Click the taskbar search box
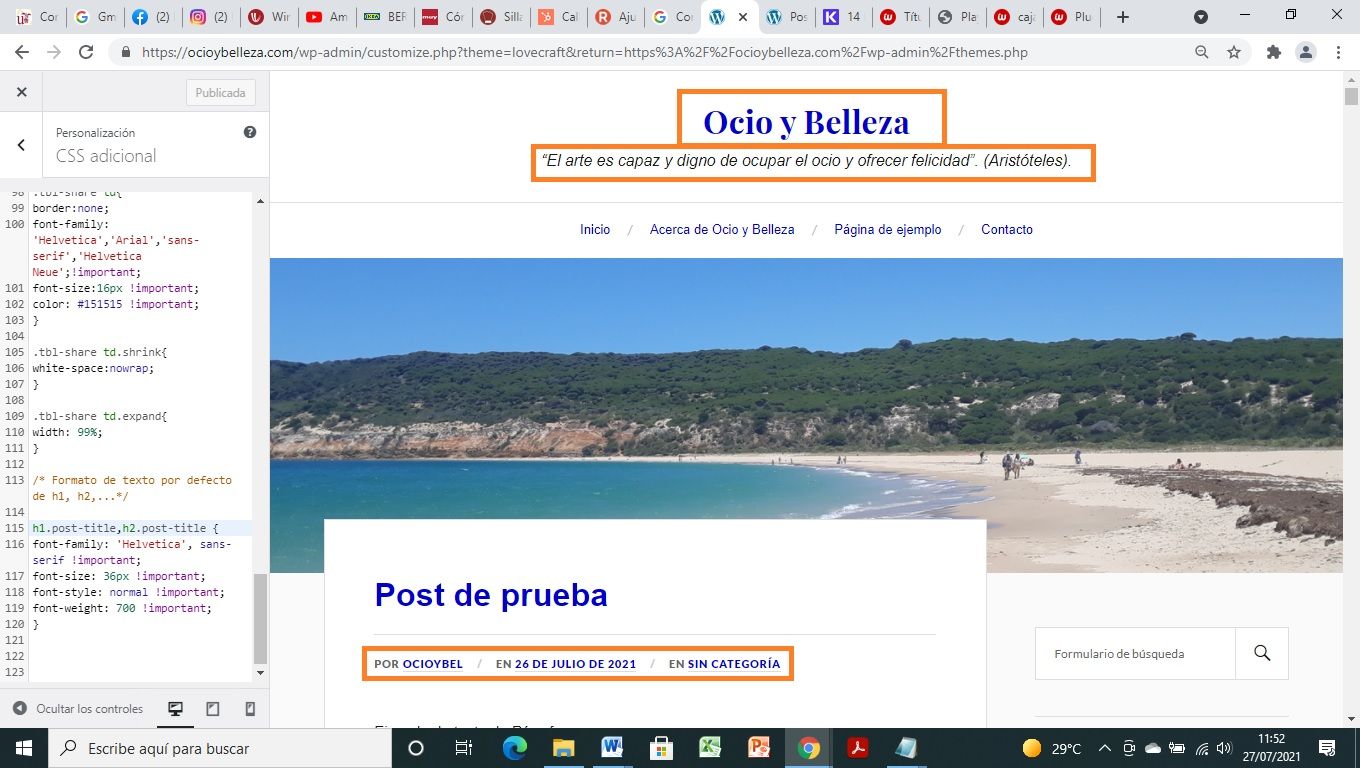The image size is (1360, 768). (218, 748)
